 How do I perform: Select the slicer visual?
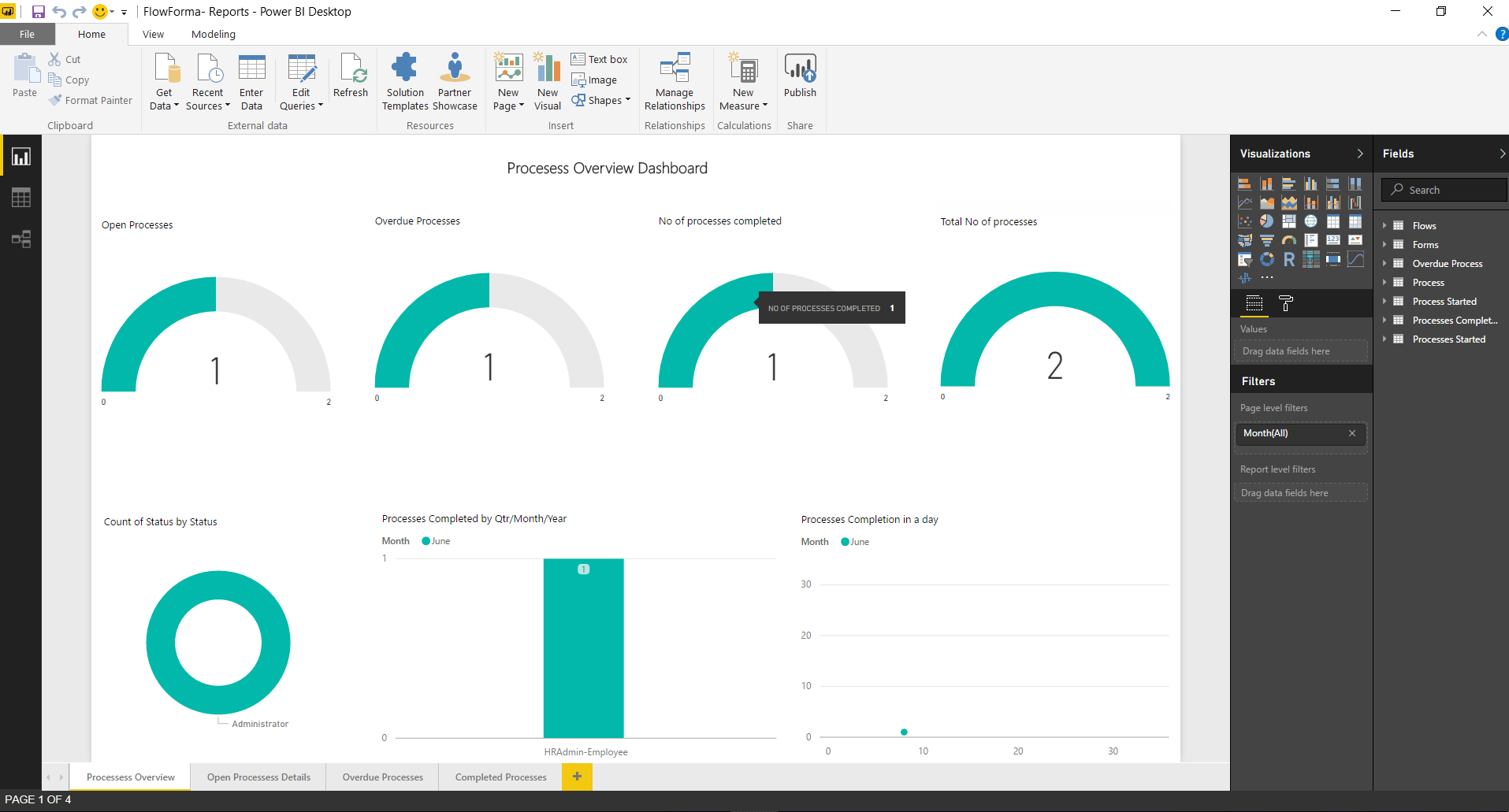click(x=1244, y=259)
